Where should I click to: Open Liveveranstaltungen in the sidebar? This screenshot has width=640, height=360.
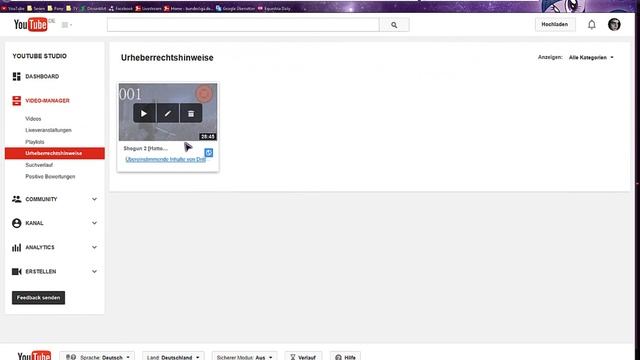pyautogui.click(x=48, y=130)
